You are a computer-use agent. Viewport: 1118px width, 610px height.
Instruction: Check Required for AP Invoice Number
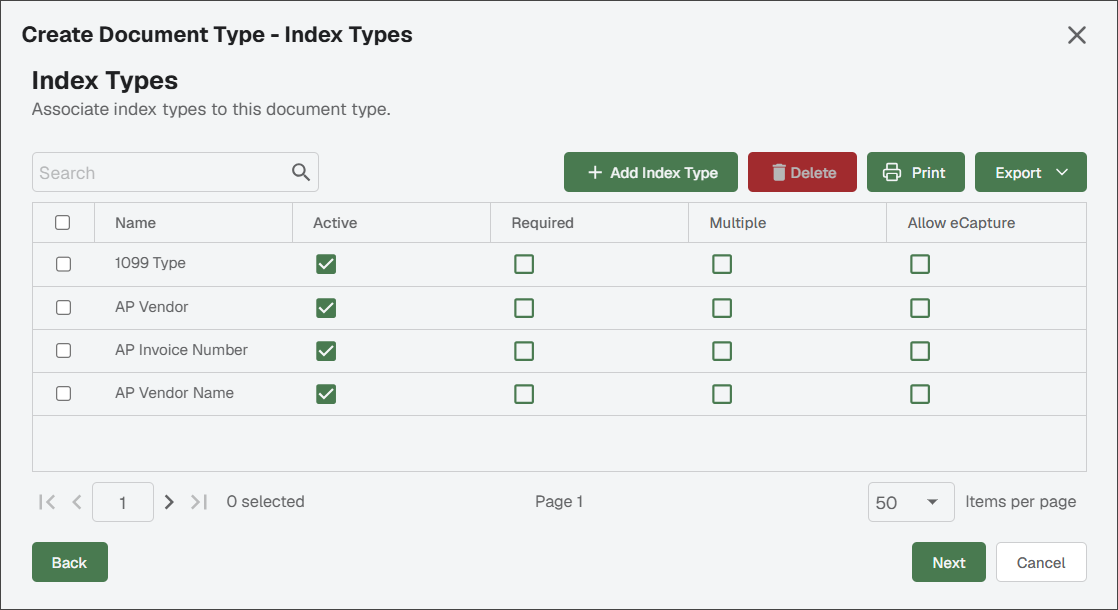coord(524,351)
